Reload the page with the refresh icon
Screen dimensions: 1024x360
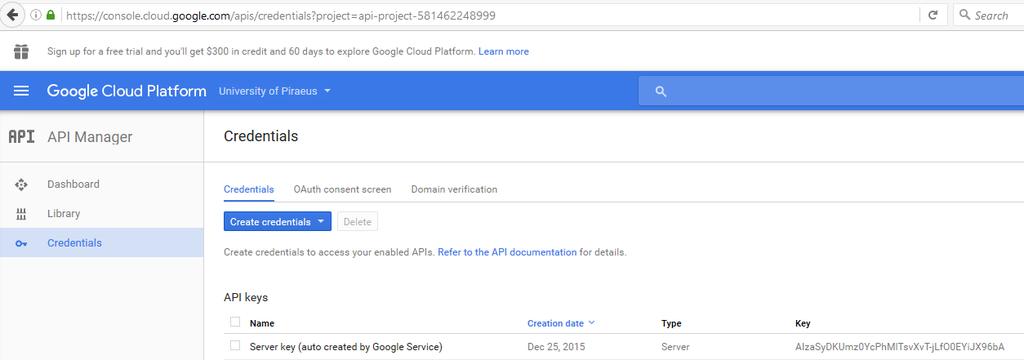tap(933, 15)
